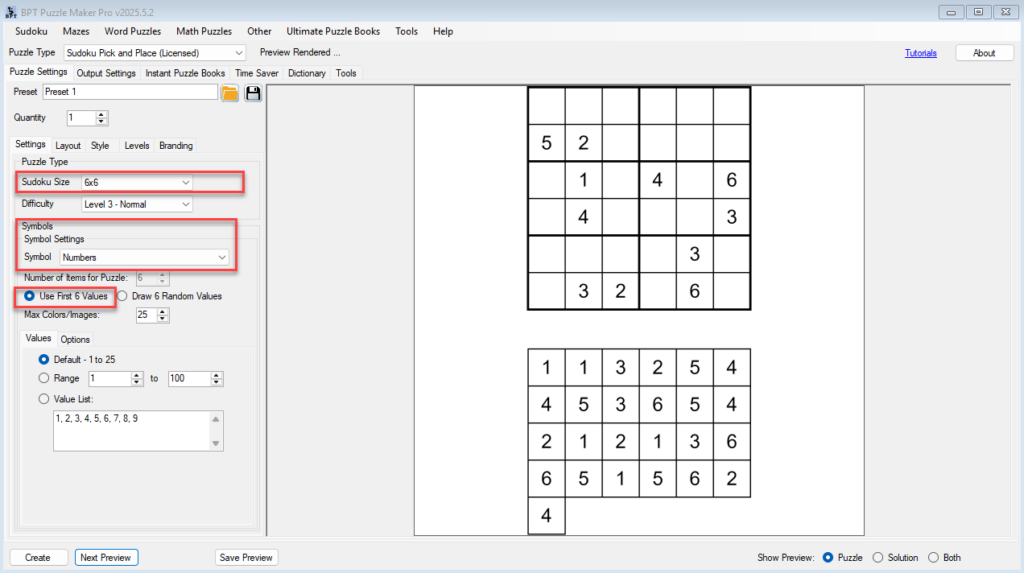
Task: Click the Save Preview button
Action: (x=246, y=558)
